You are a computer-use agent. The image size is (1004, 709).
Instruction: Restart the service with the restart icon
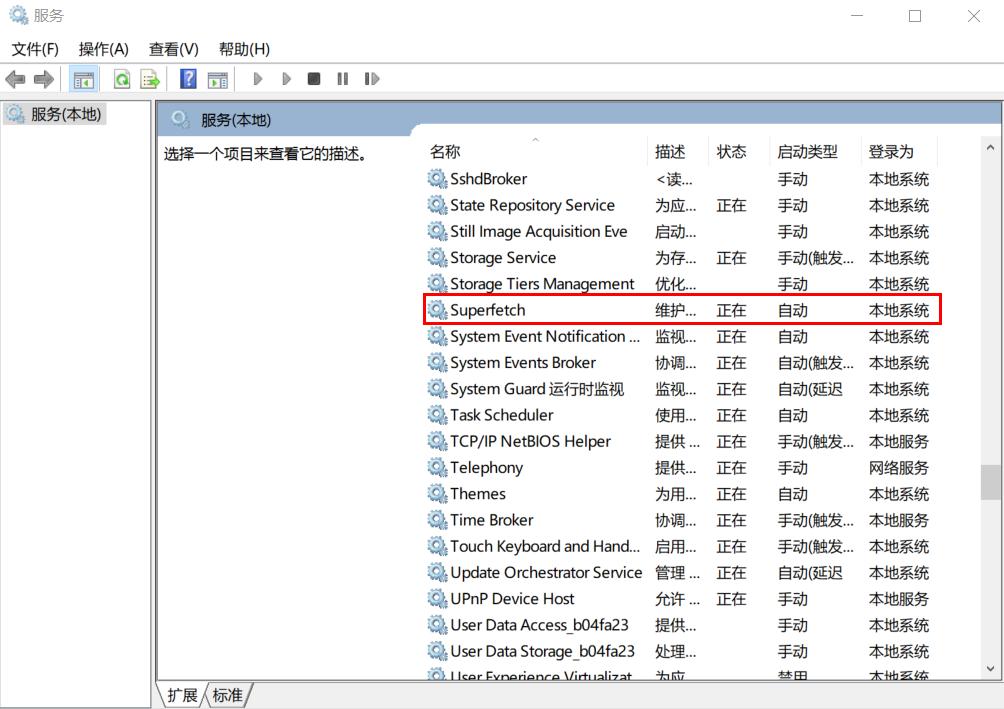click(x=372, y=79)
